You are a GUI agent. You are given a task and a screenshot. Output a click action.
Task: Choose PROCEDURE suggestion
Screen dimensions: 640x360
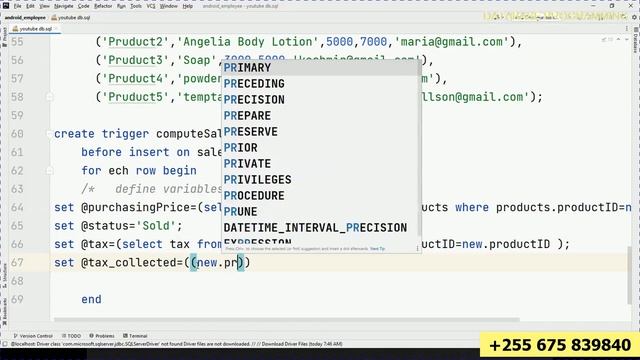[320, 196]
